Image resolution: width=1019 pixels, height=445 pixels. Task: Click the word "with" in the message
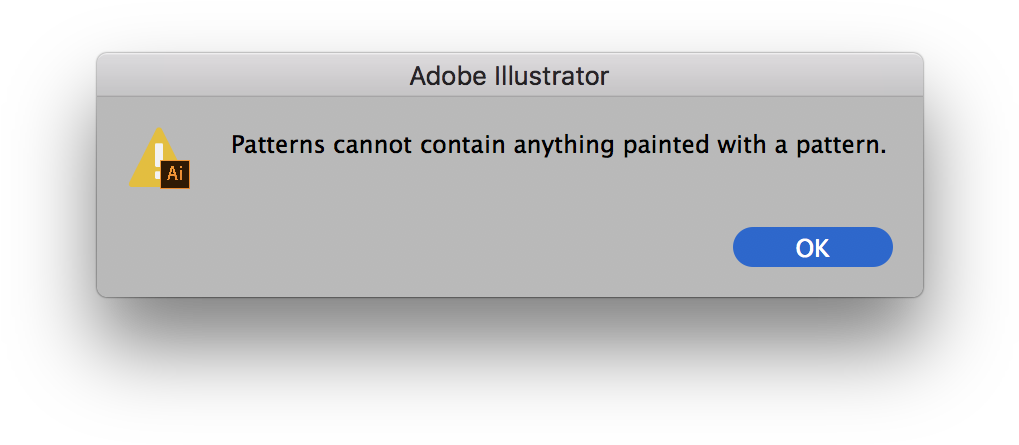742,145
